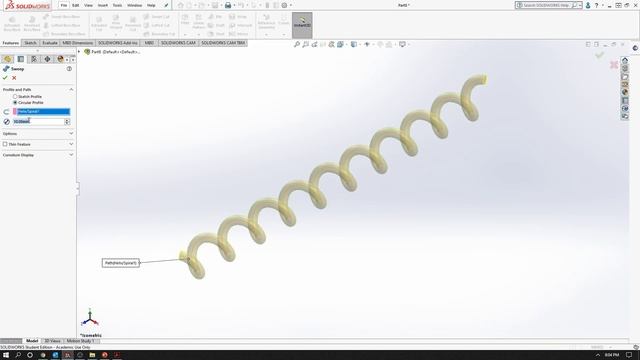Click Reference Geometry tool

coord(267,22)
